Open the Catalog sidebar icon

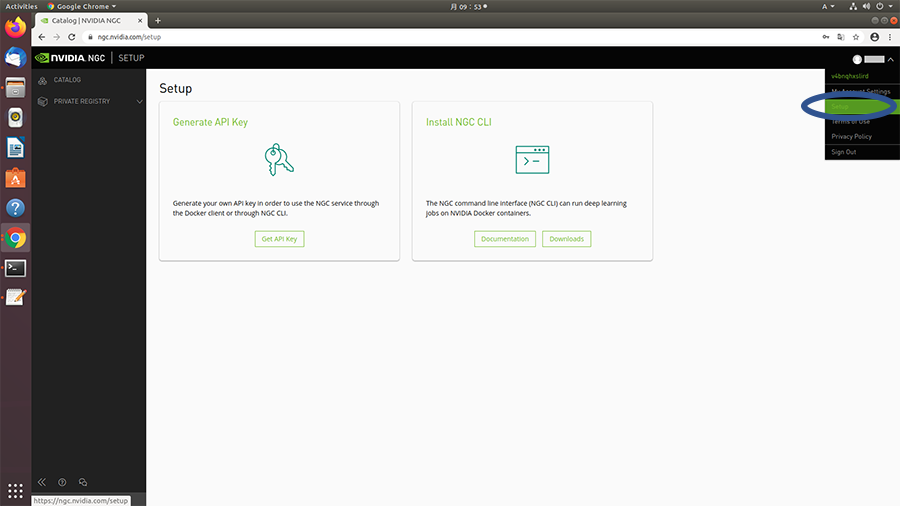point(42,80)
